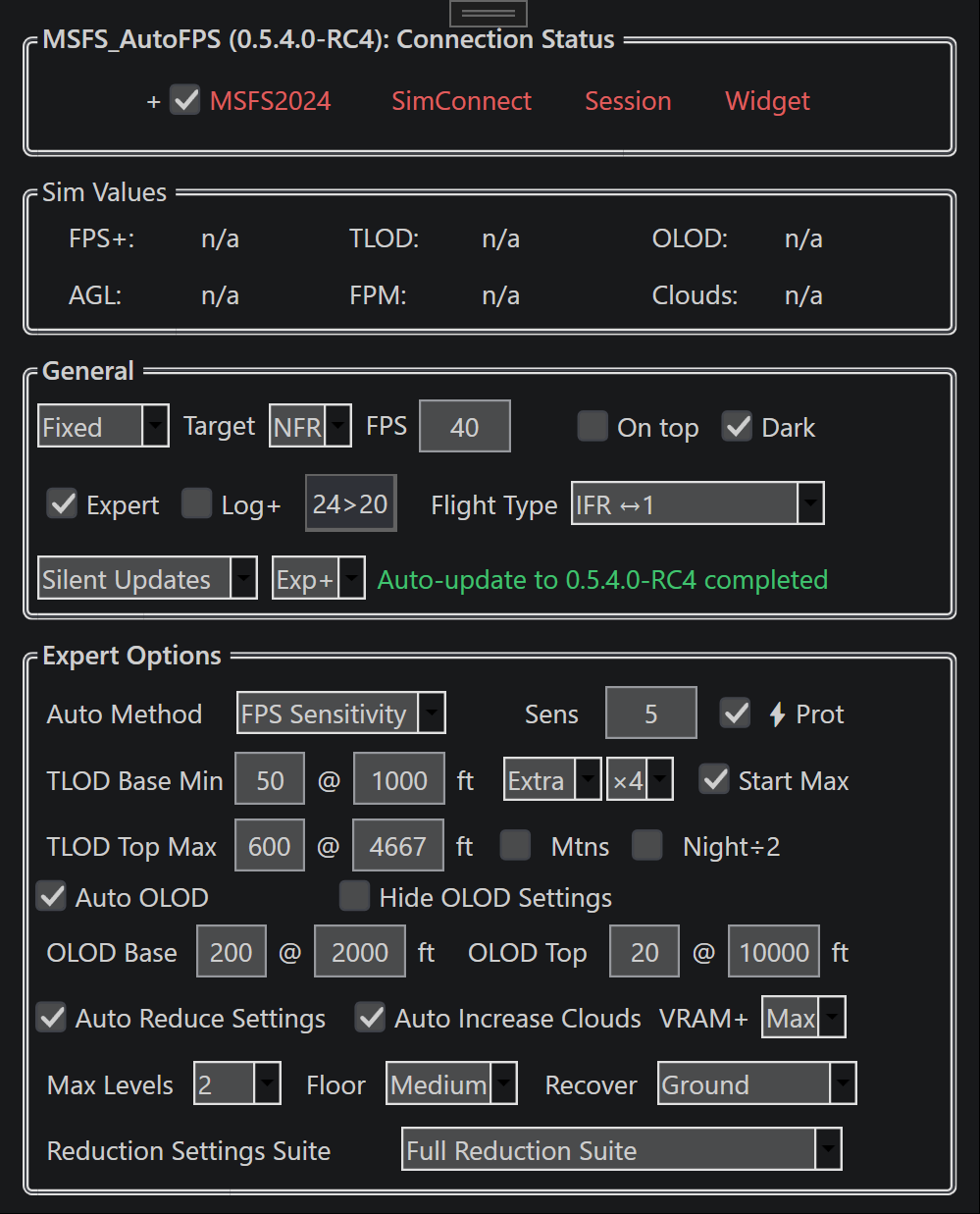Click the auto-update completed message
This screenshot has height=1214, width=980.
point(602,579)
